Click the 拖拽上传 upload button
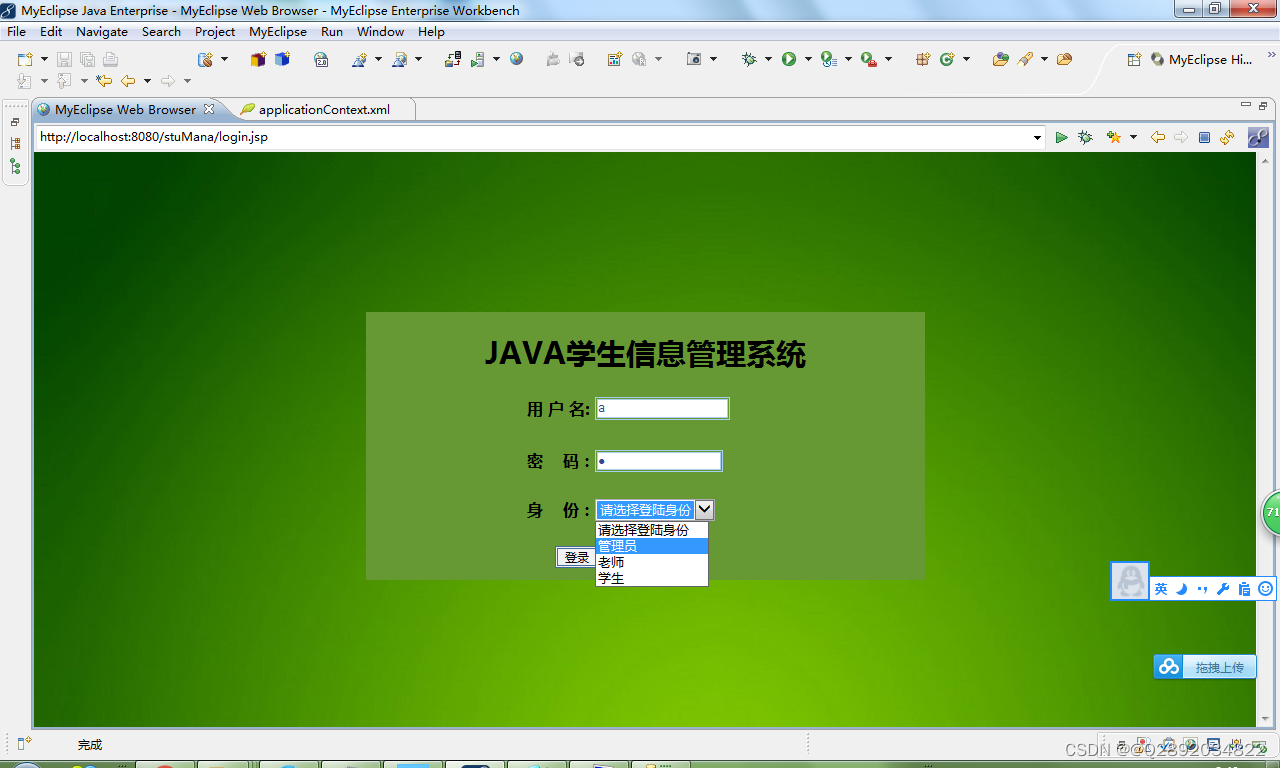Viewport: 1280px width, 768px height. tap(1205, 667)
